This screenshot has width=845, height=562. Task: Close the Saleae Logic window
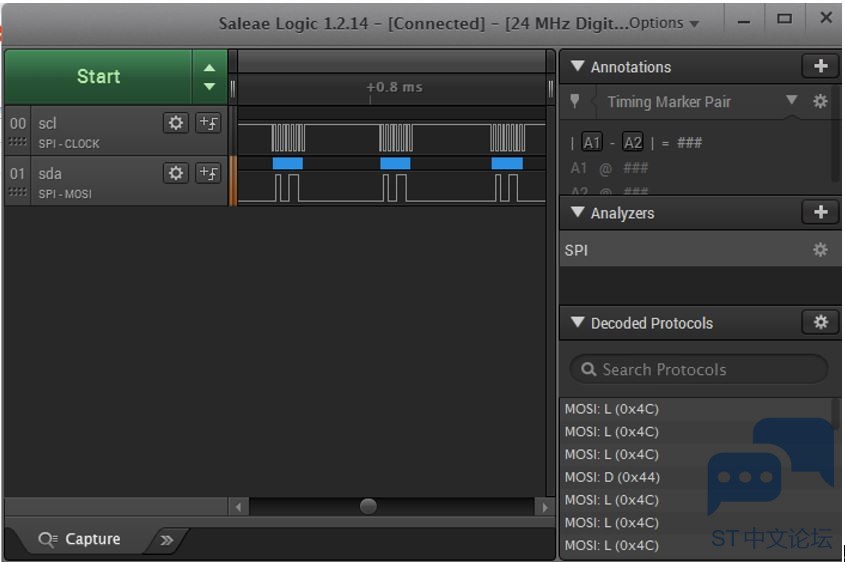826,18
